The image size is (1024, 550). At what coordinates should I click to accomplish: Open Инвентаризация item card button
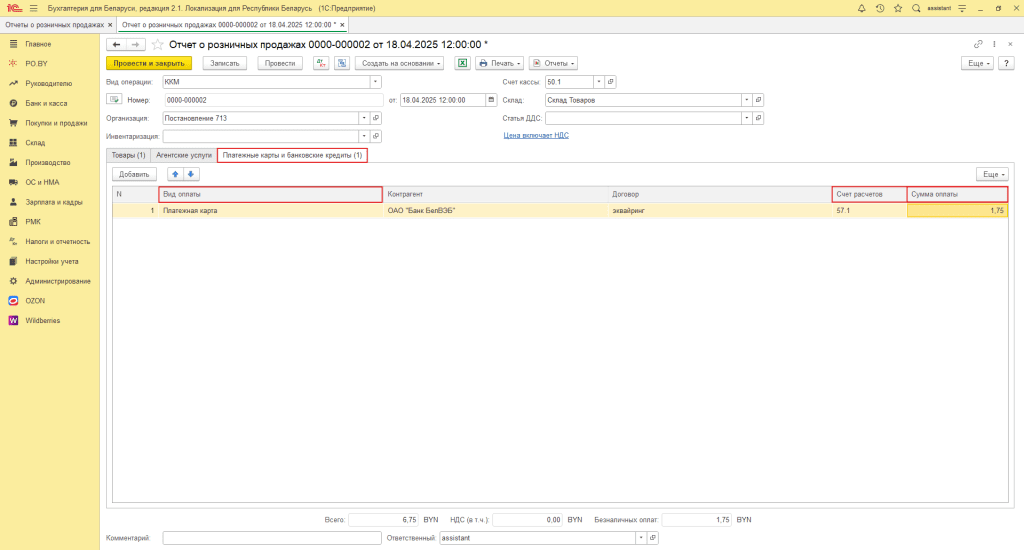376,137
